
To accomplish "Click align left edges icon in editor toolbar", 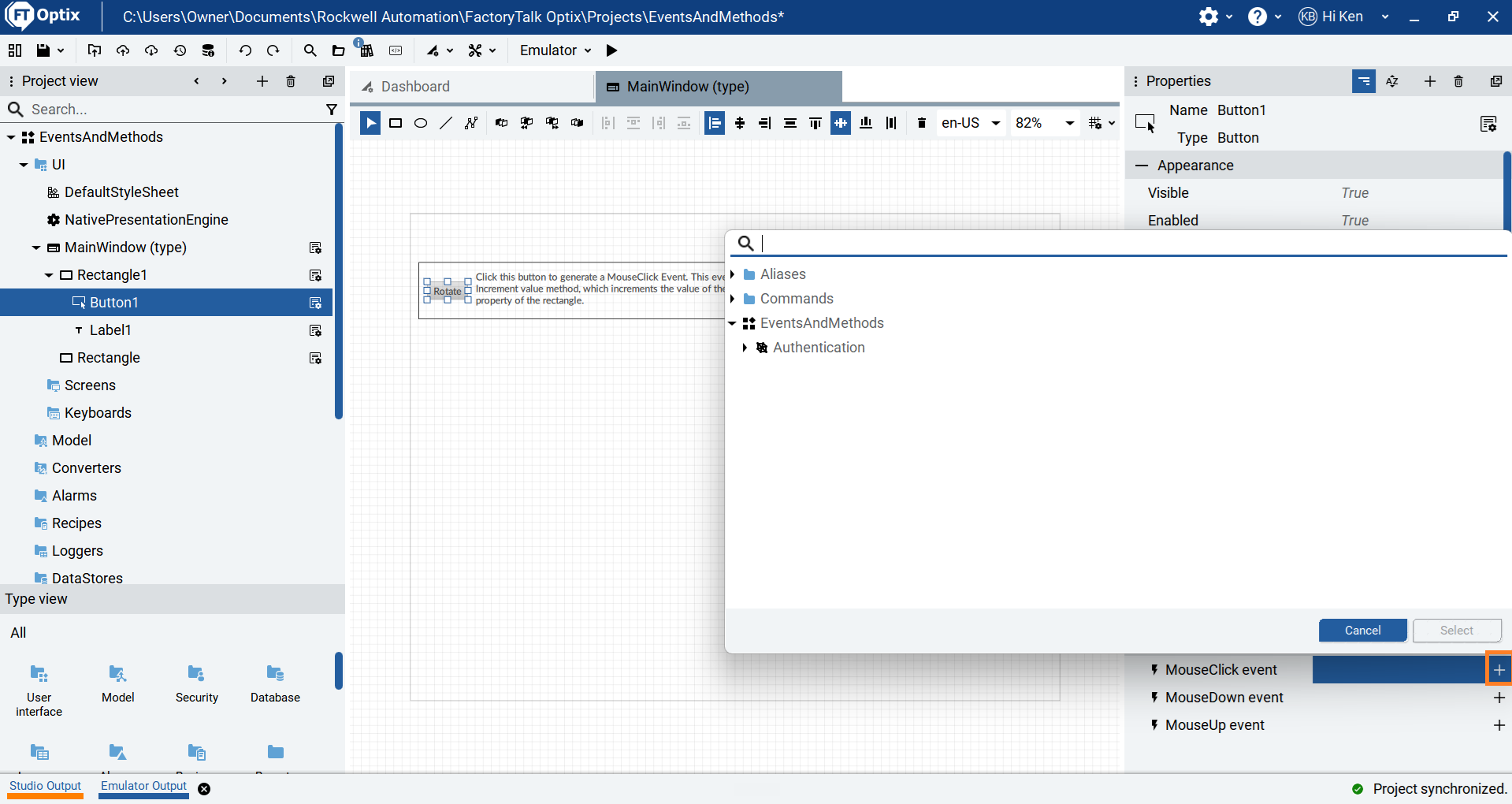I will [x=715, y=123].
